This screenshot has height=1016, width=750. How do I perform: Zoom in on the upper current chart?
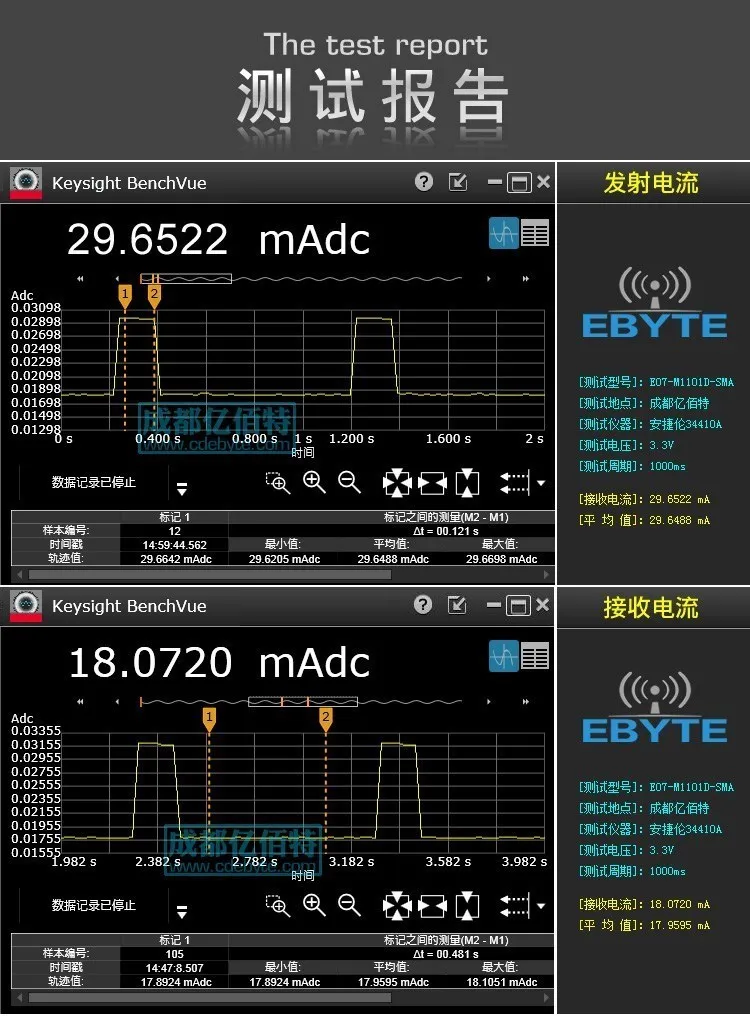(314, 482)
